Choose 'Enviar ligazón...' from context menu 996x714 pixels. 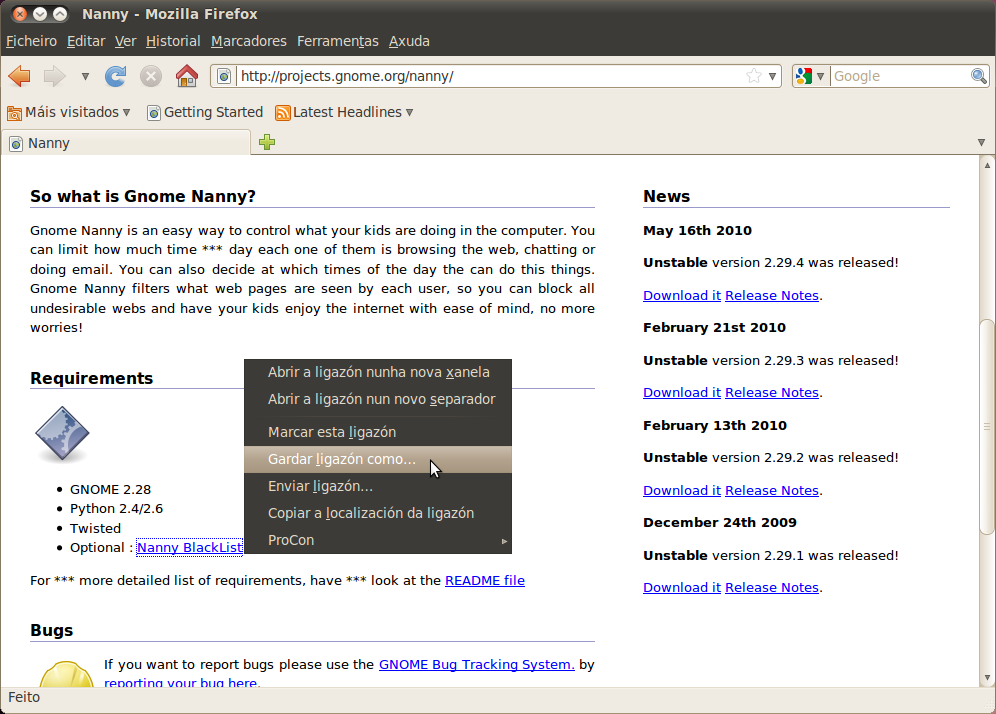coord(378,487)
